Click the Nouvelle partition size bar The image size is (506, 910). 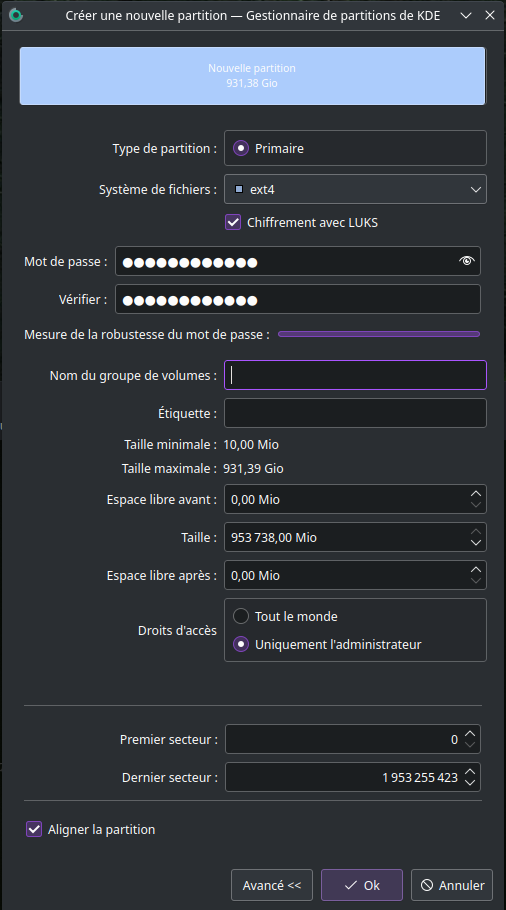252,76
